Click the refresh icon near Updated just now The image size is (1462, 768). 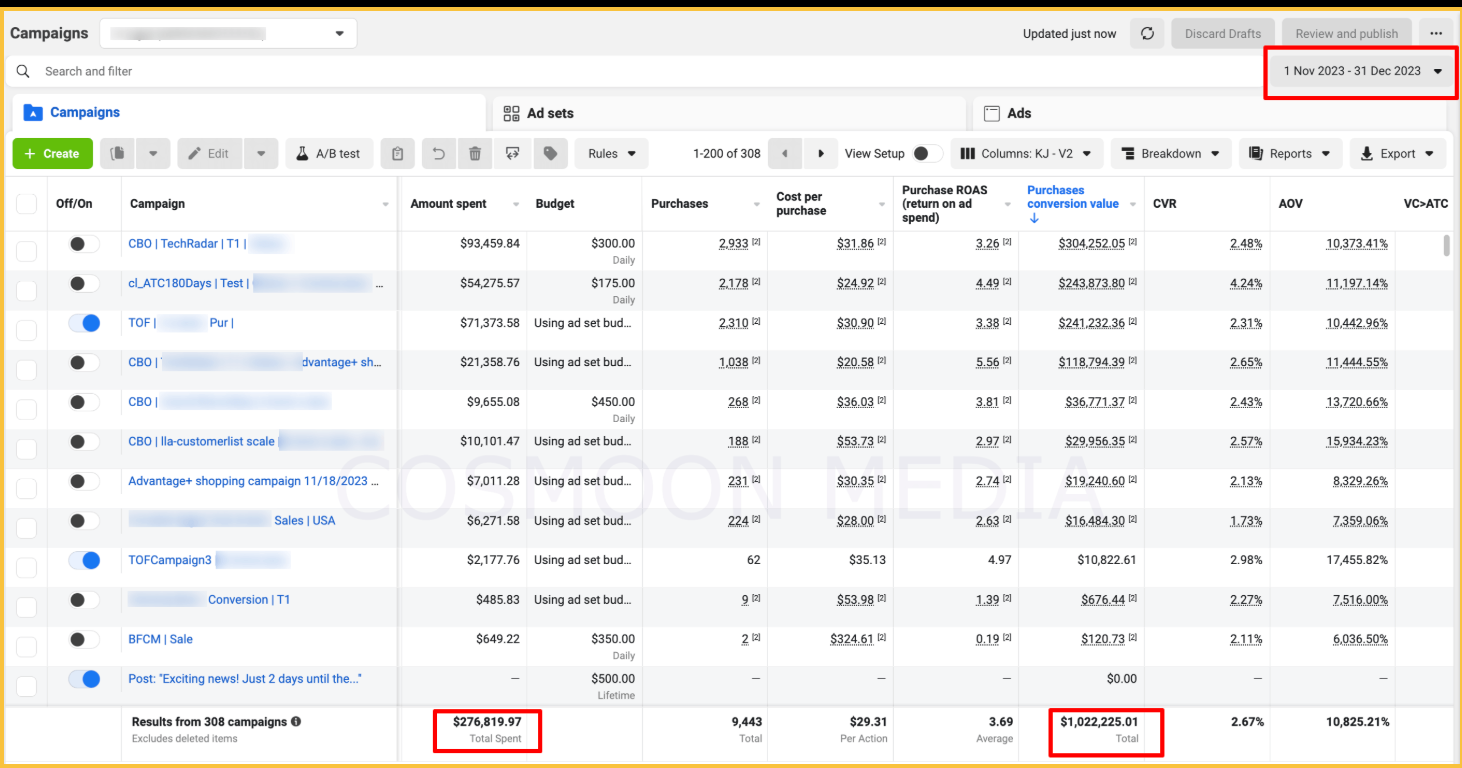tap(1147, 33)
